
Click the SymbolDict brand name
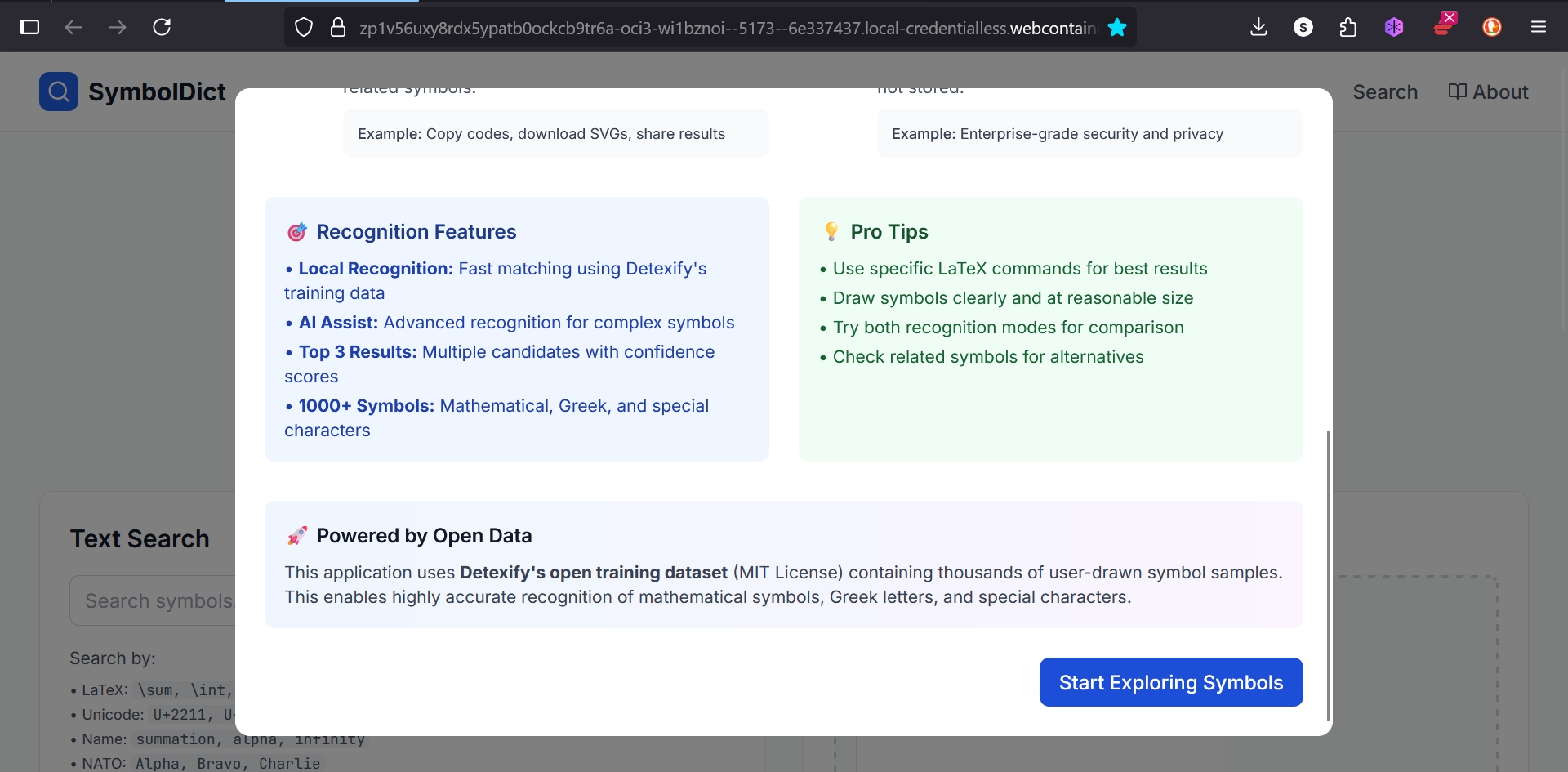(x=157, y=92)
